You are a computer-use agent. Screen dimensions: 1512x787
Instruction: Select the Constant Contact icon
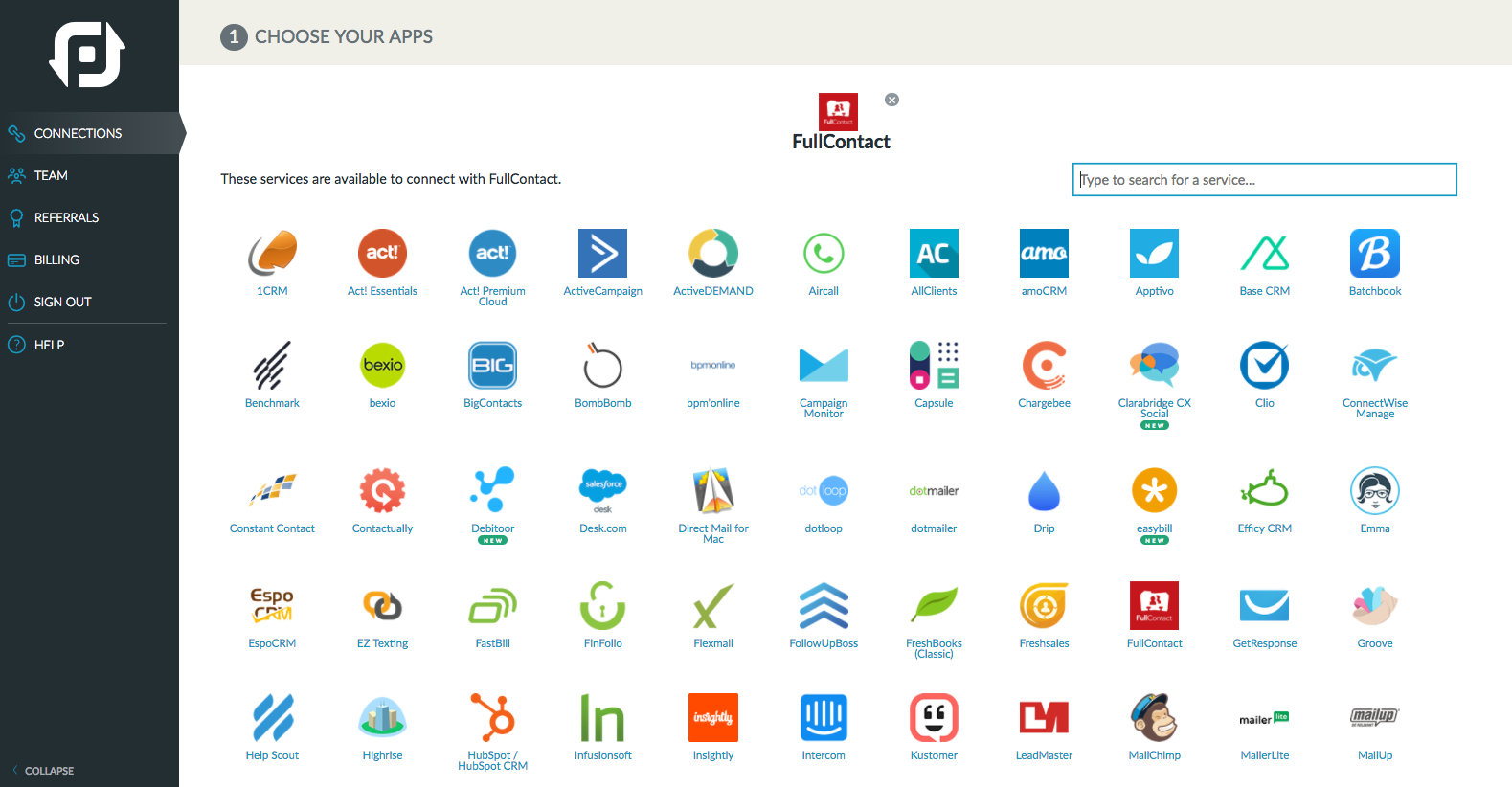pos(272,490)
